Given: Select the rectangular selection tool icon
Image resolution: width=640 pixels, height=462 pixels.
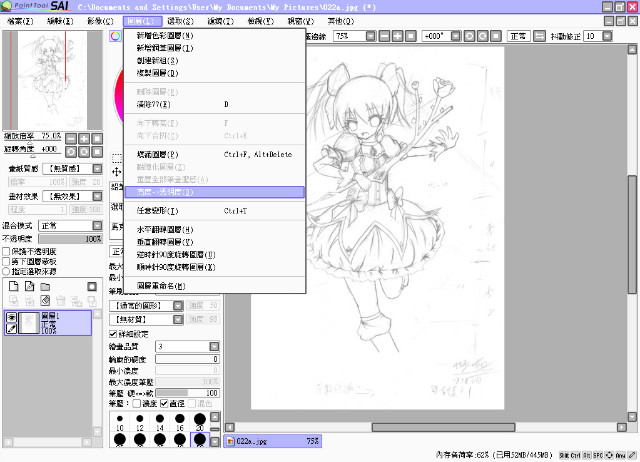Looking at the screenshot, I should (117, 158).
